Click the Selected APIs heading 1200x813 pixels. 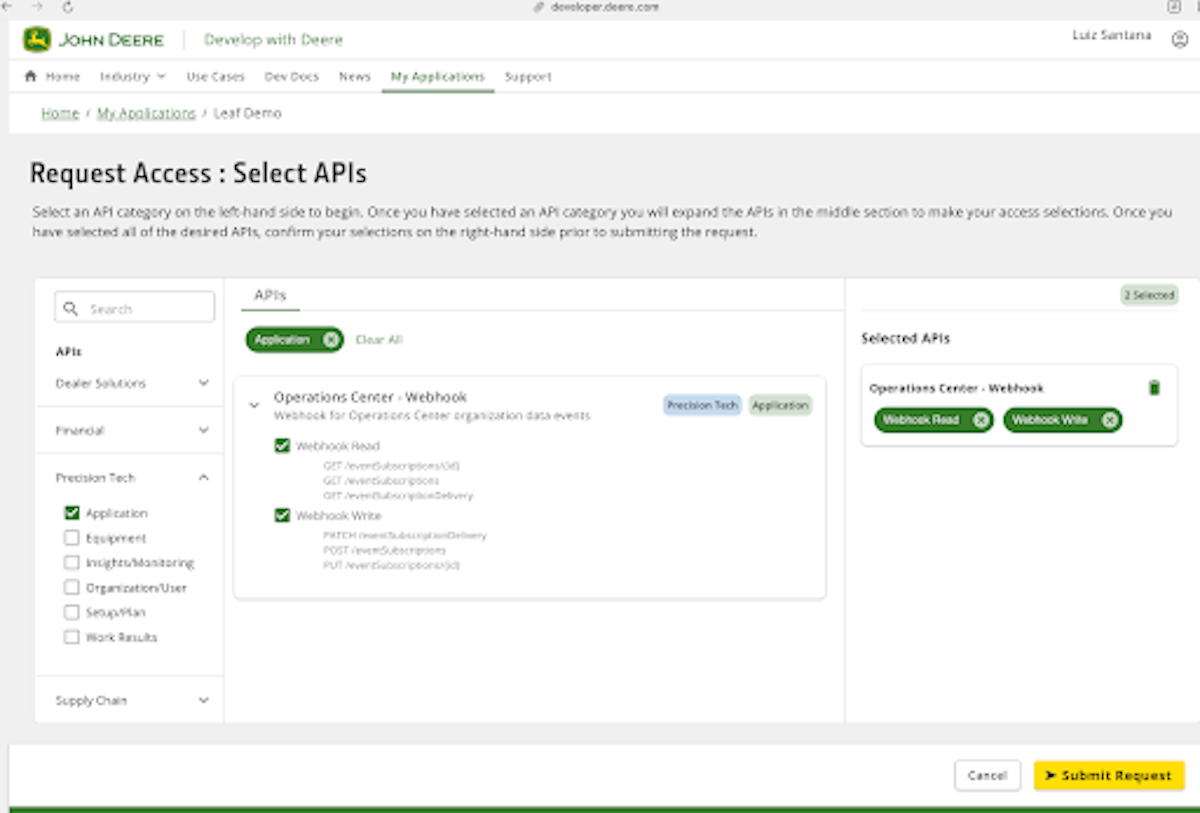(x=905, y=339)
